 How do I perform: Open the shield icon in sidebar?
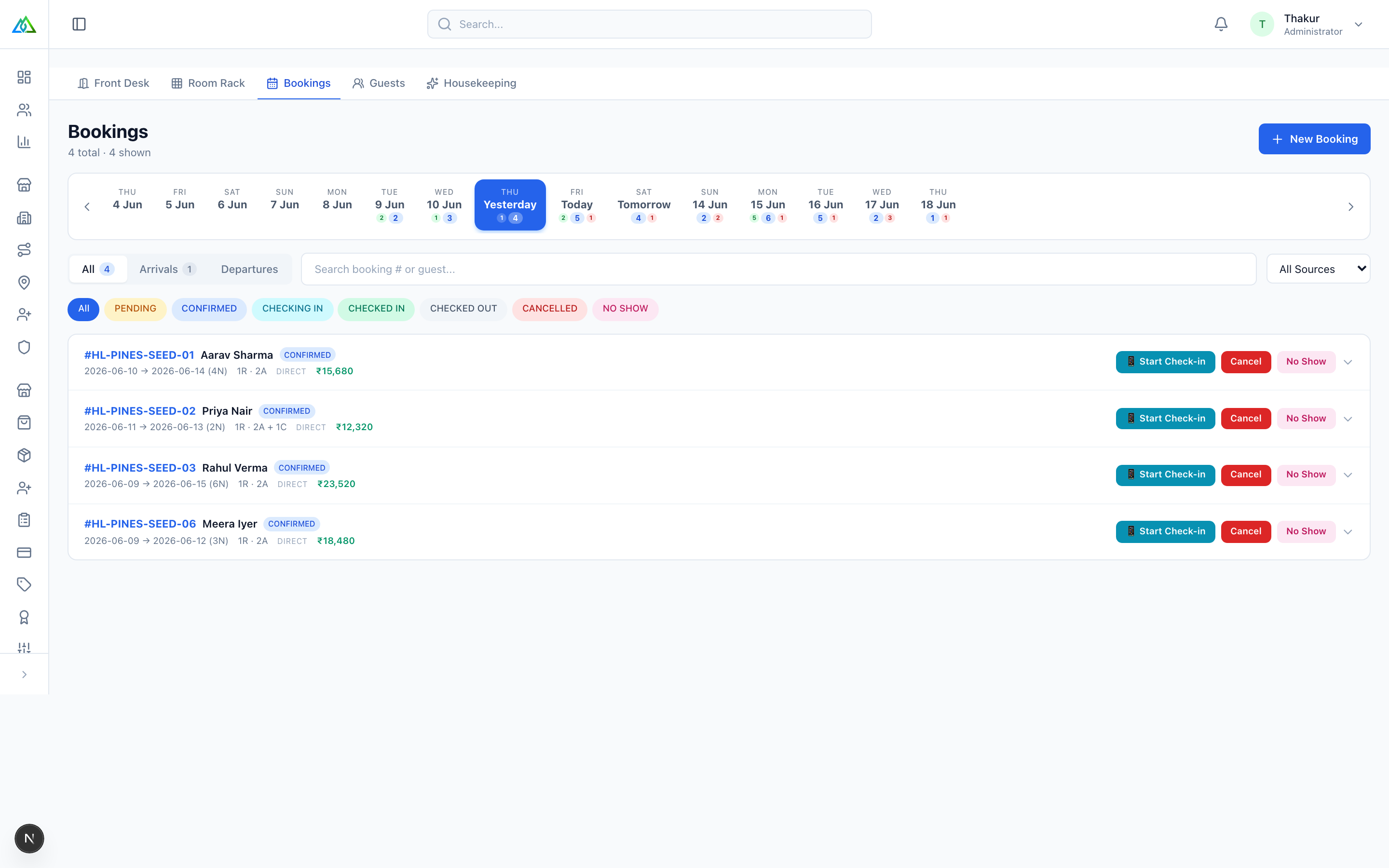(24, 347)
